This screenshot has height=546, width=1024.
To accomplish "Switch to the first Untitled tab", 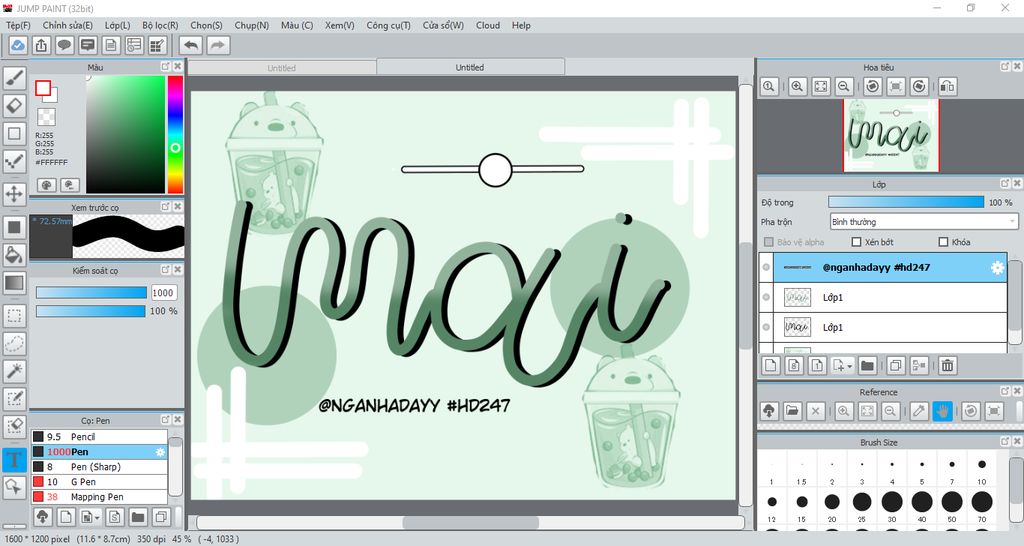I will 281,68.
